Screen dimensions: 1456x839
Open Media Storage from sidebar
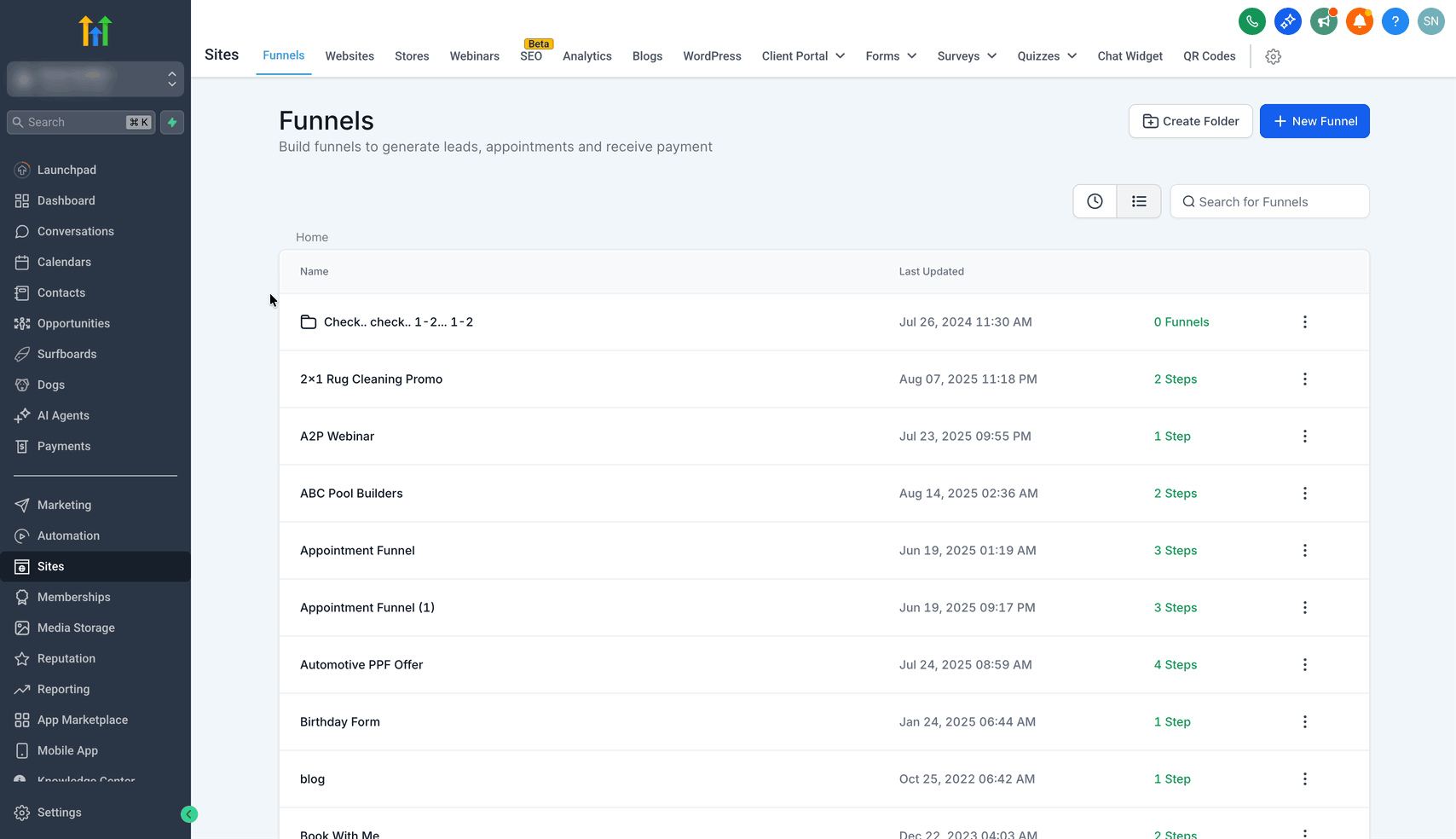95,628
